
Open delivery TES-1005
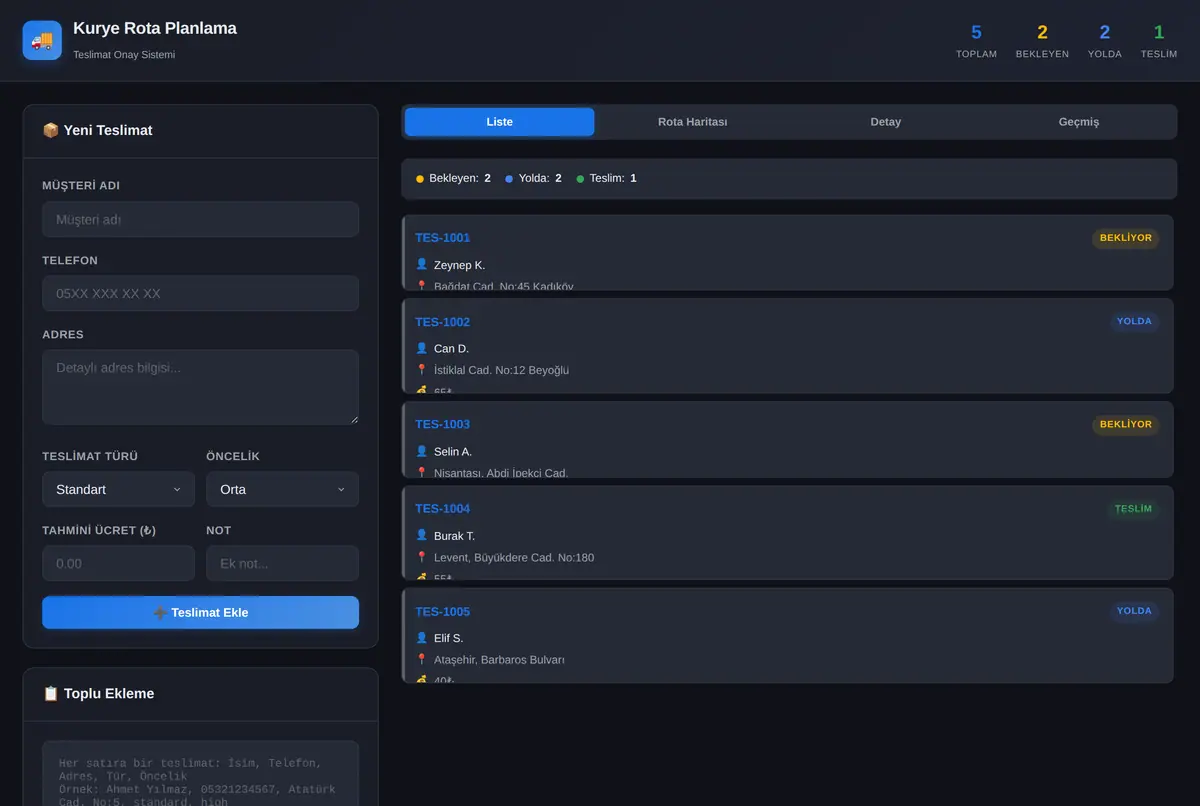788,636
